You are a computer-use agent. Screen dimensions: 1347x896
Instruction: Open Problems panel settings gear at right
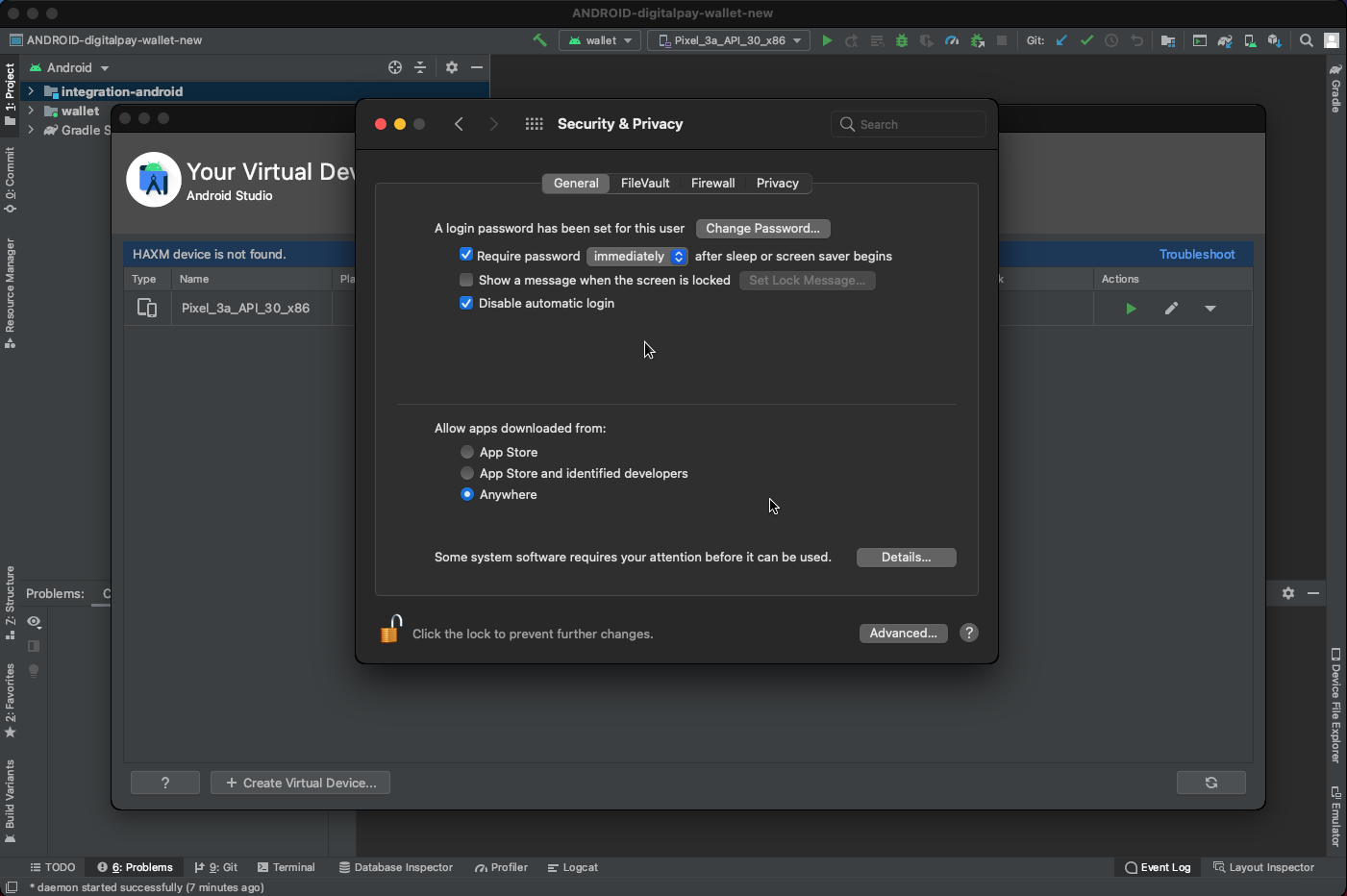[1288, 593]
